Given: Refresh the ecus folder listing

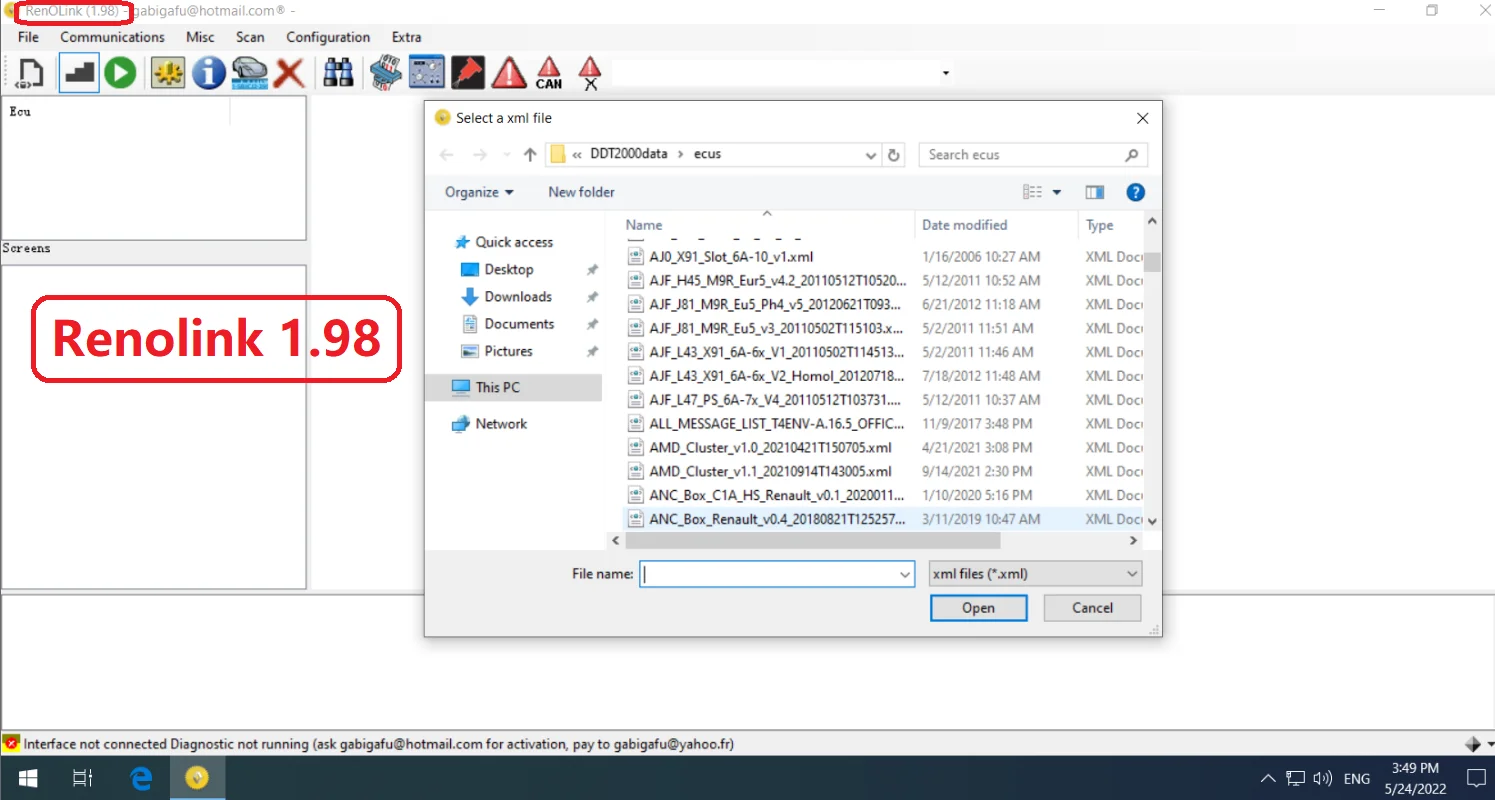Looking at the screenshot, I should [x=894, y=155].
